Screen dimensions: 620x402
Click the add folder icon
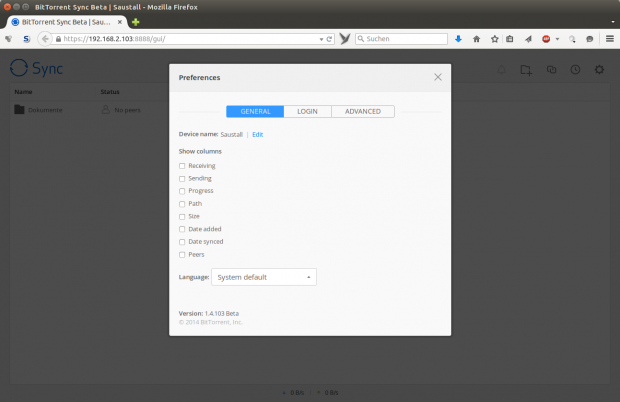click(x=526, y=70)
